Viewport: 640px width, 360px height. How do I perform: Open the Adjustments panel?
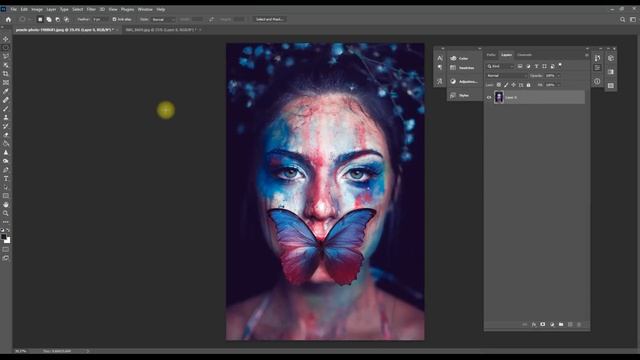464,82
